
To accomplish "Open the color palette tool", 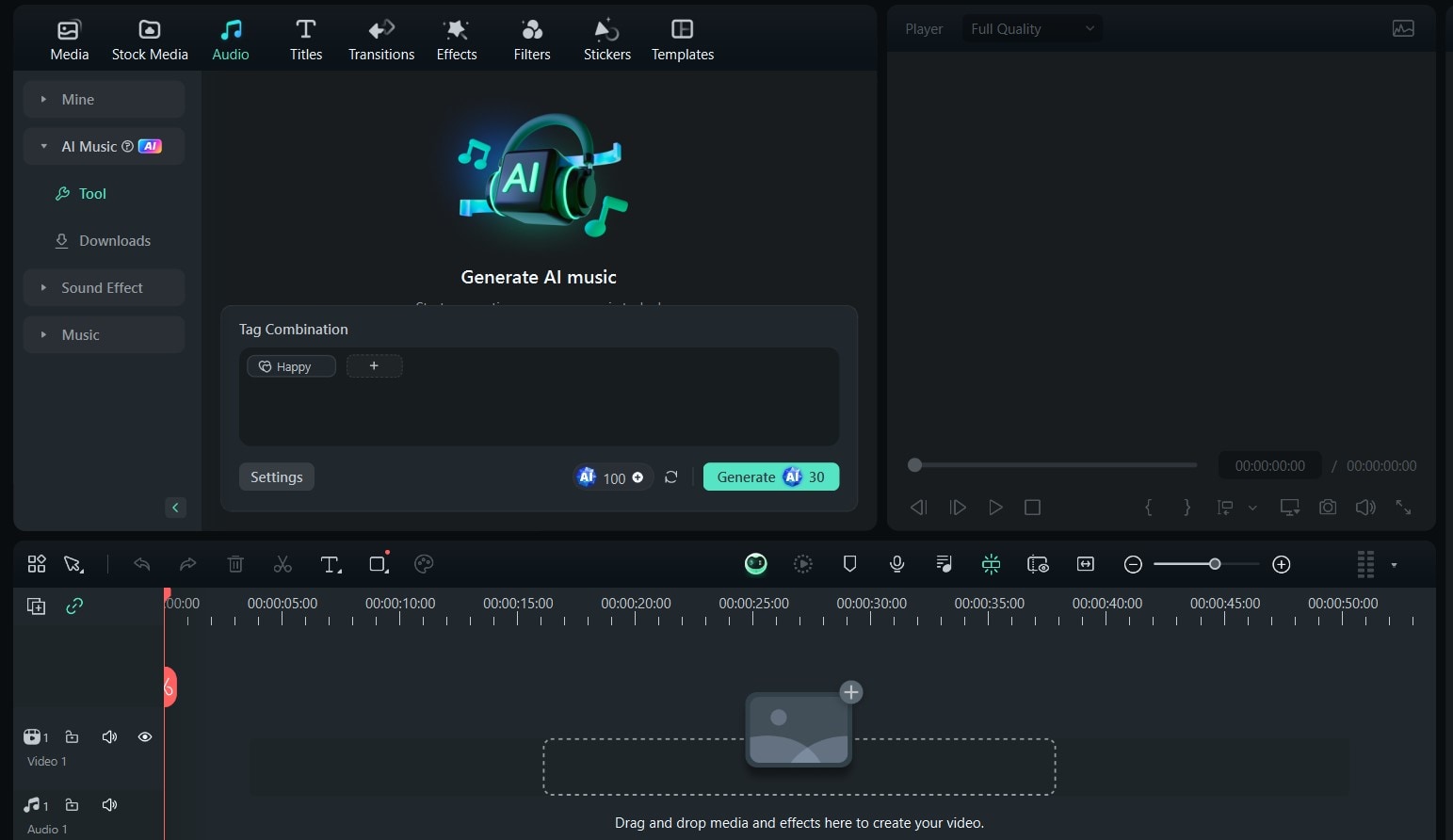I will point(424,564).
